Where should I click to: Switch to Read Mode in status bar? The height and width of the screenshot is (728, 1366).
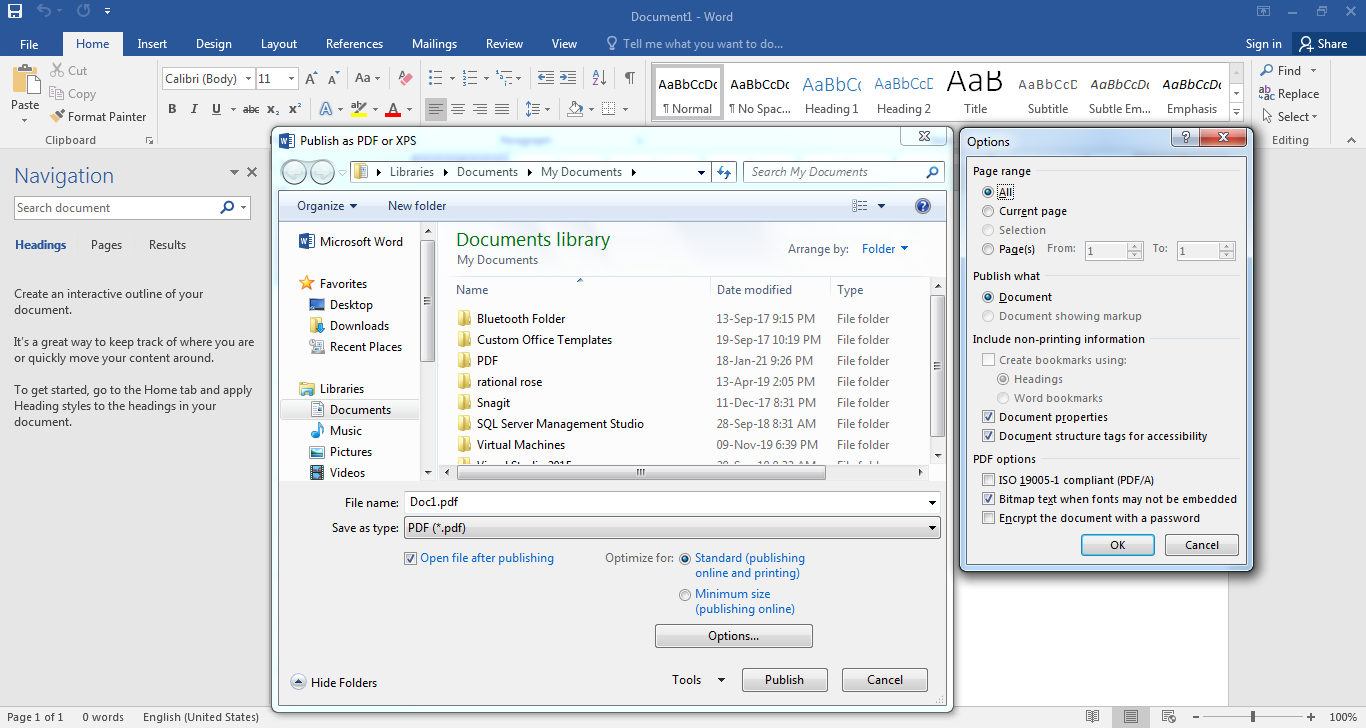[x=1093, y=717]
